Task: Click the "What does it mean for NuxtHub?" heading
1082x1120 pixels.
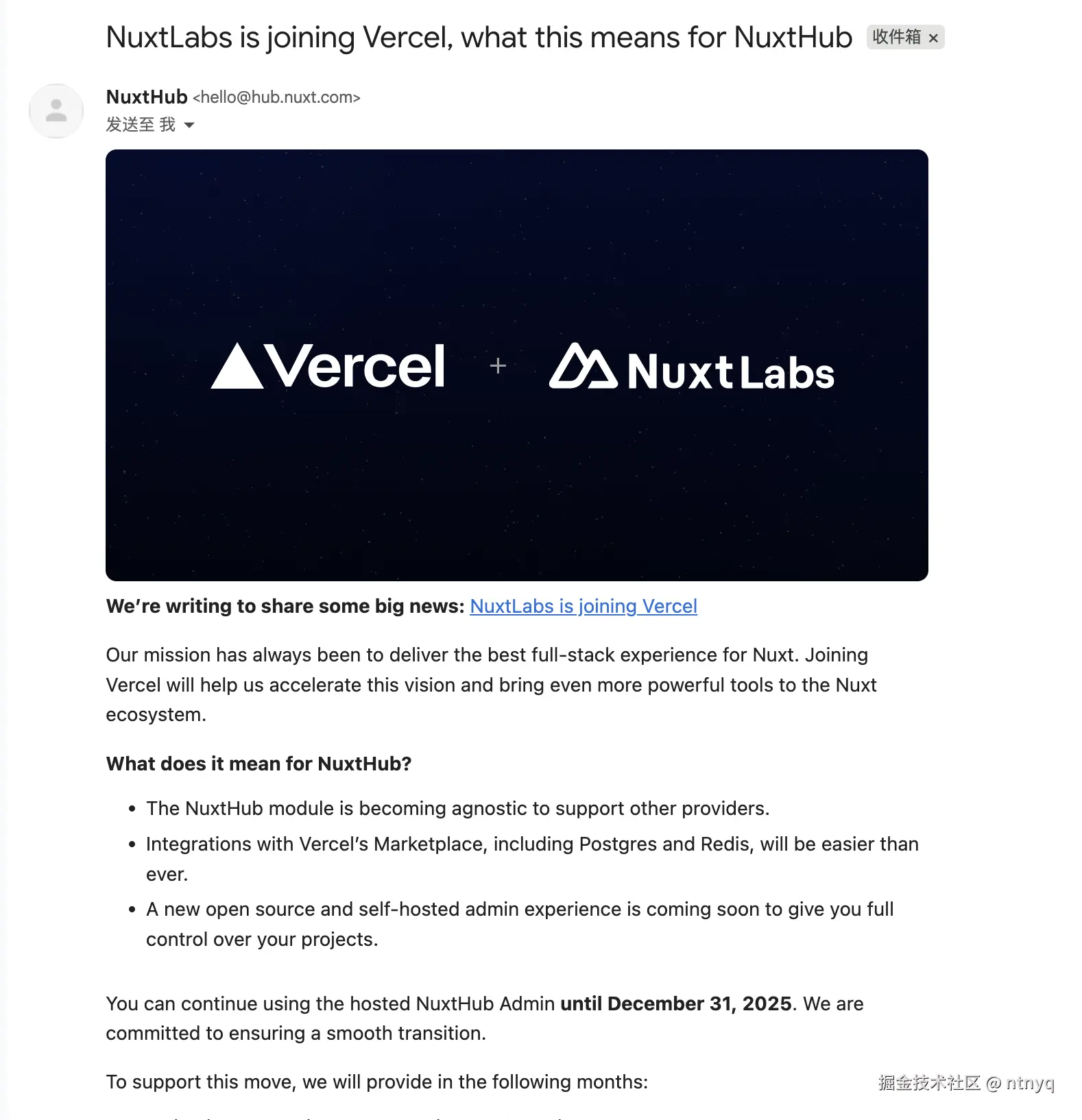Action: point(259,764)
